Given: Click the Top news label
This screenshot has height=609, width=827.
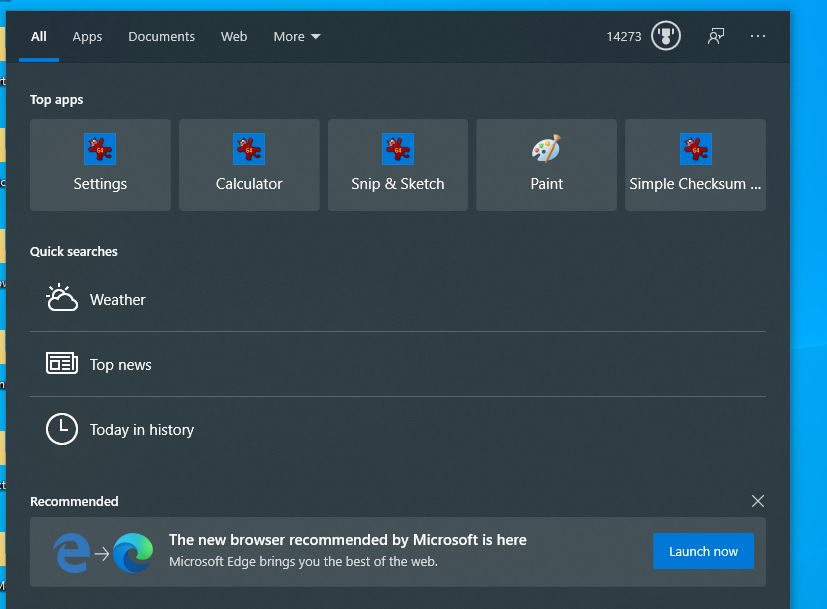Looking at the screenshot, I should click(x=121, y=365).
